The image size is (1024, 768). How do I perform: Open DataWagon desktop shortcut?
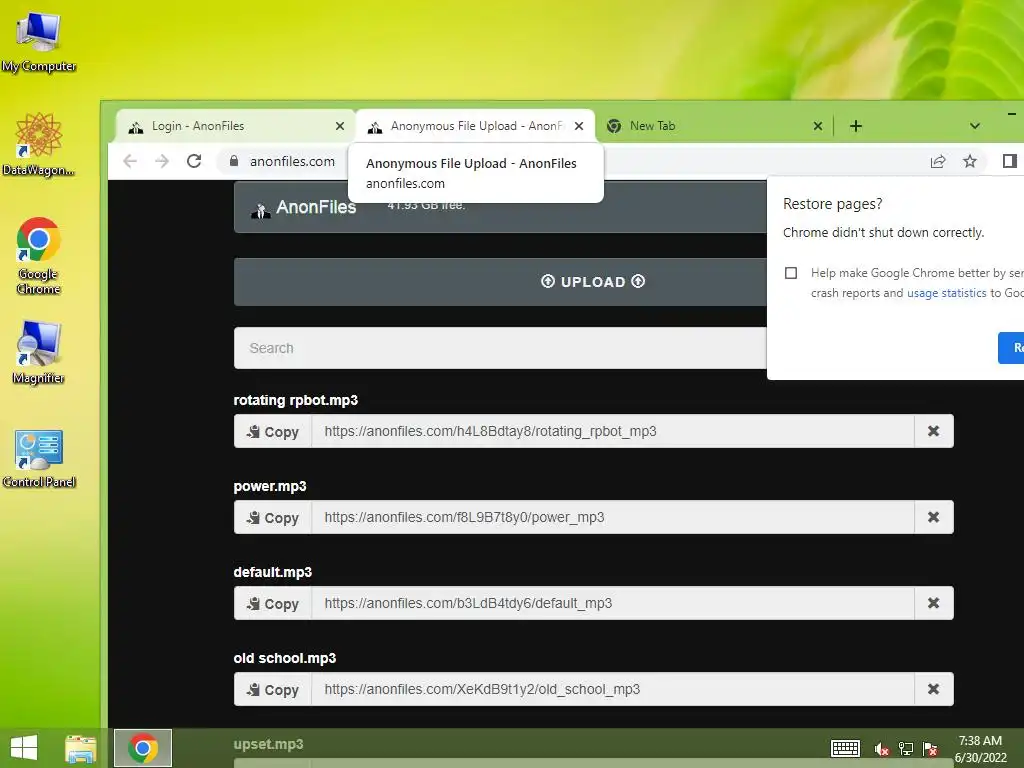[x=39, y=144]
